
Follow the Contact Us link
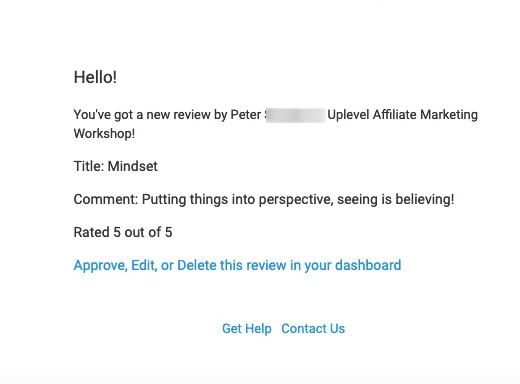pyautogui.click(x=313, y=329)
